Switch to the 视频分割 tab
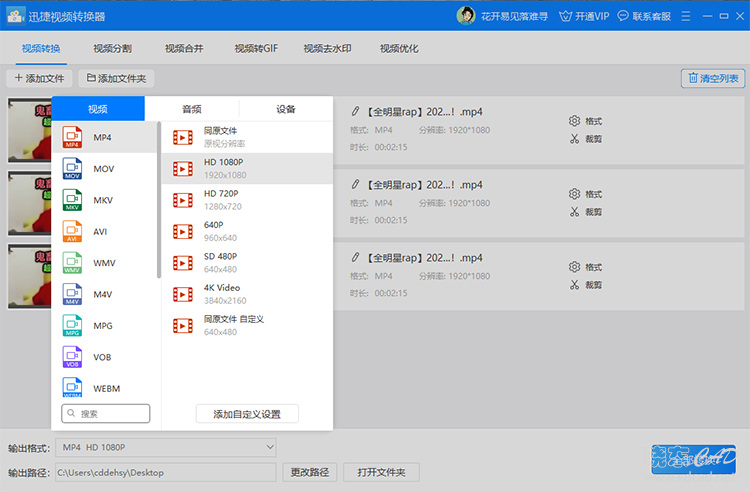The image size is (750, 492). tap(112, 48)
